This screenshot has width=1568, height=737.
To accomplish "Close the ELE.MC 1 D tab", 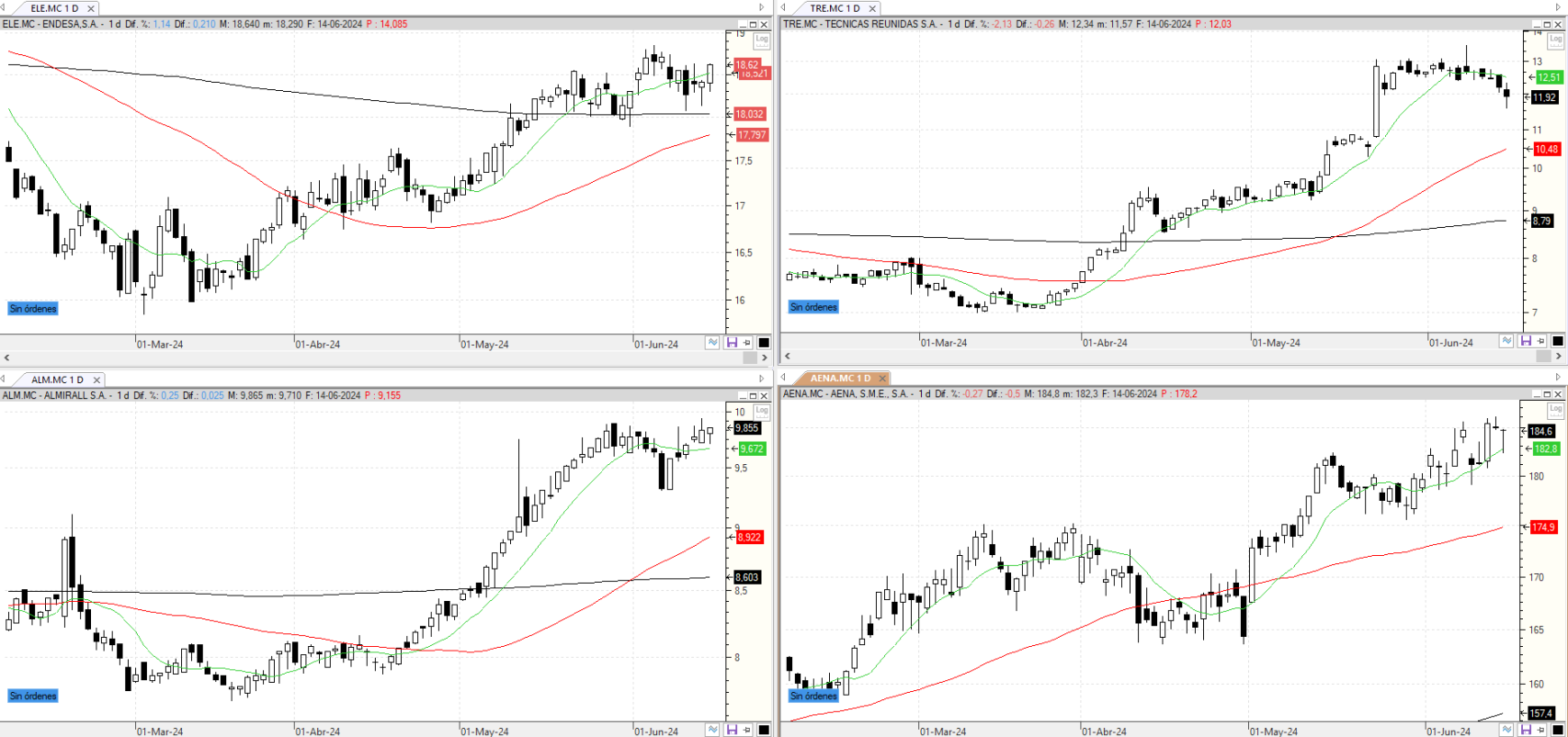I will 91,8.
